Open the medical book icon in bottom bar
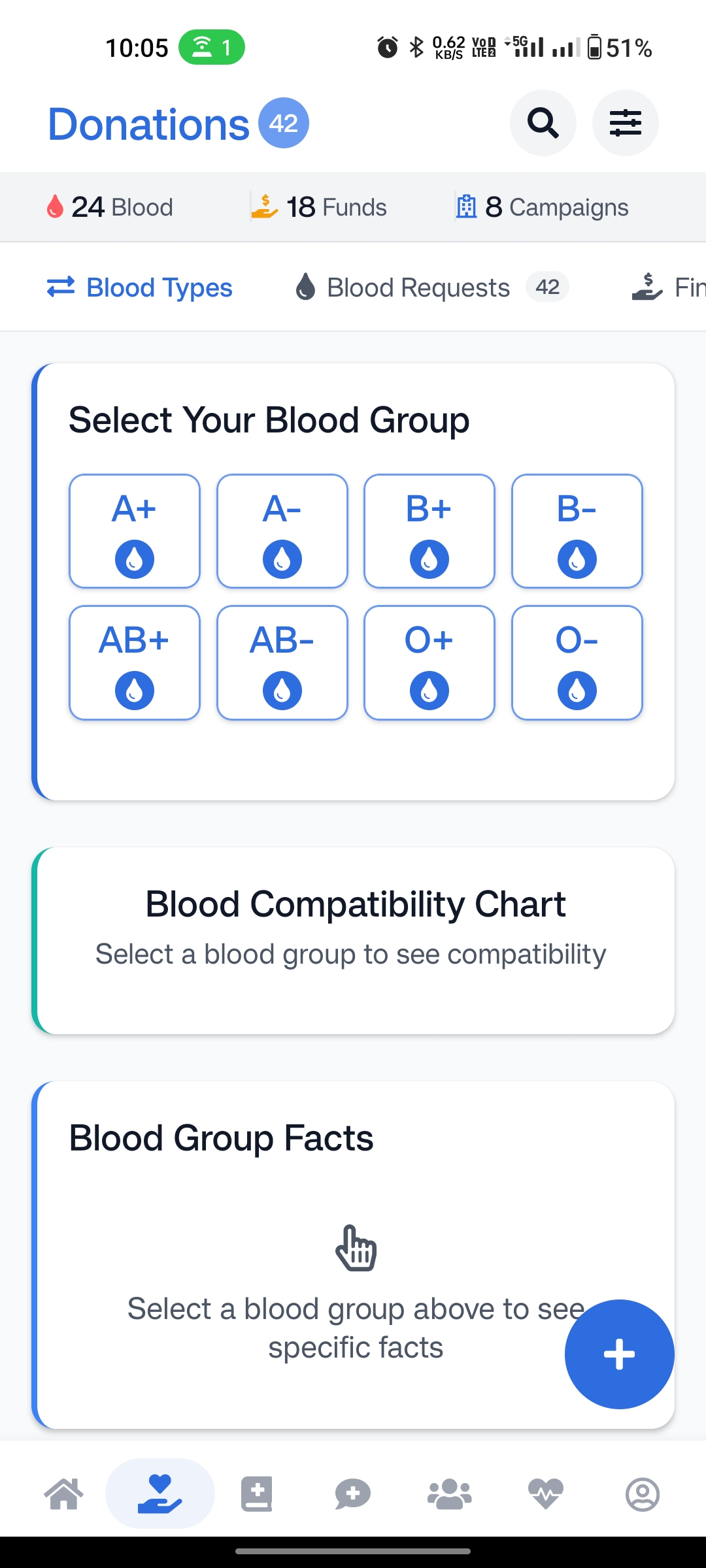The height and width of the screenshot is (1568, 706). click(x=256, y=1494)
